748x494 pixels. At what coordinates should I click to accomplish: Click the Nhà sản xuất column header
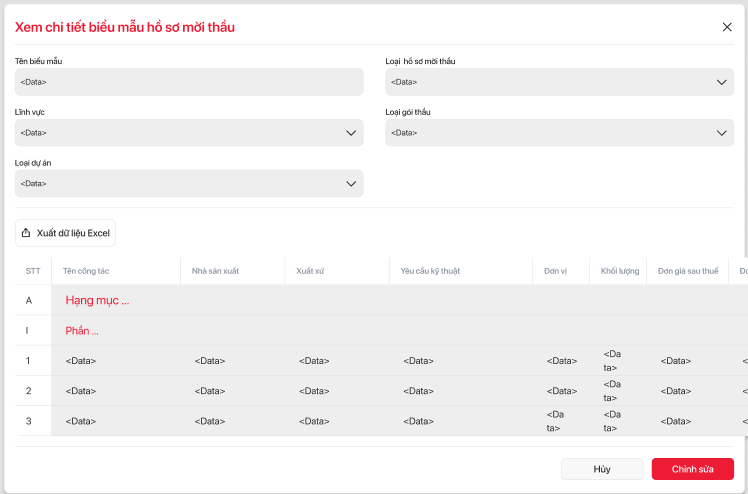215,271
